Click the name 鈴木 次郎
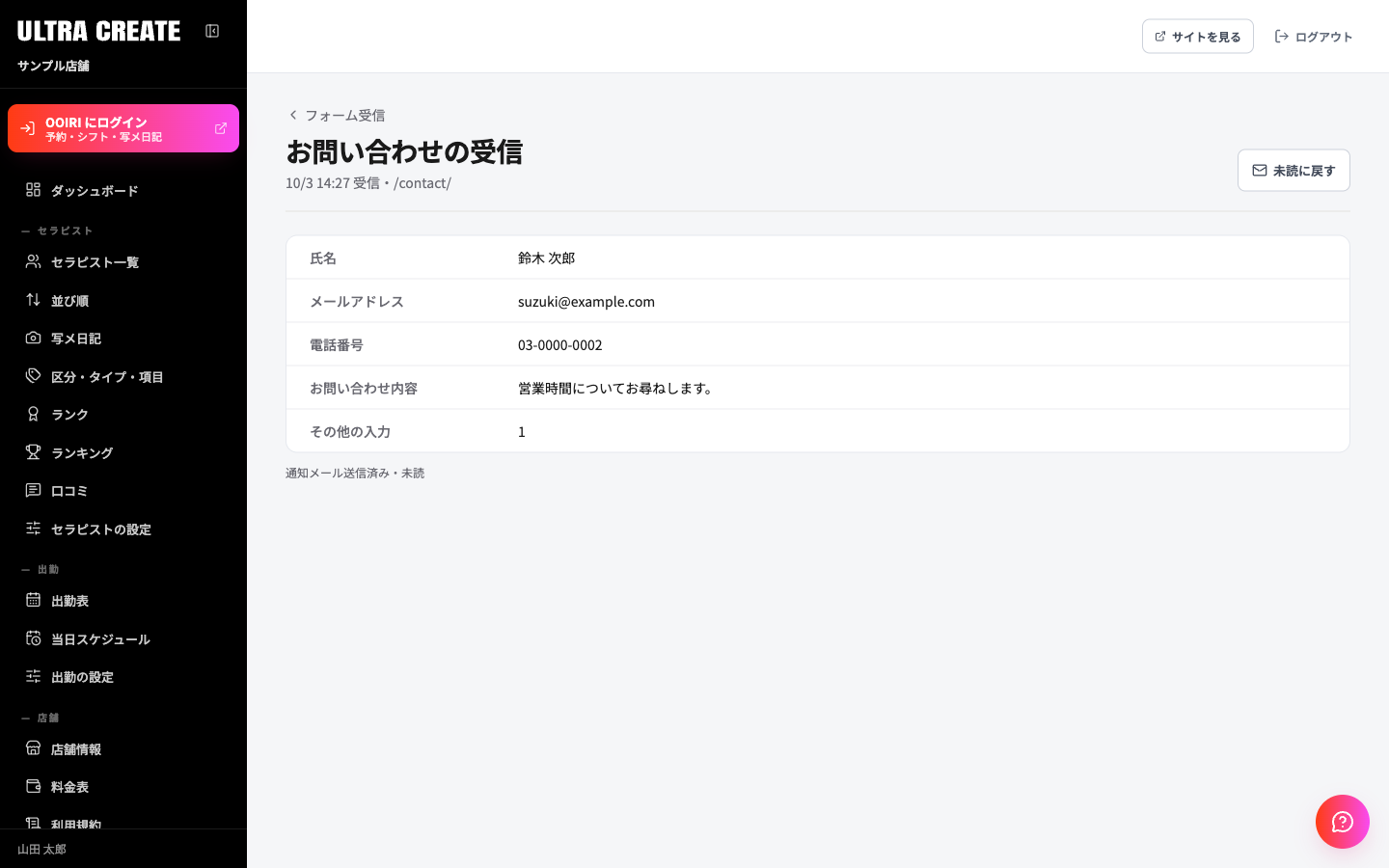Screen dimensions: 1389x868 click(547, 258)
